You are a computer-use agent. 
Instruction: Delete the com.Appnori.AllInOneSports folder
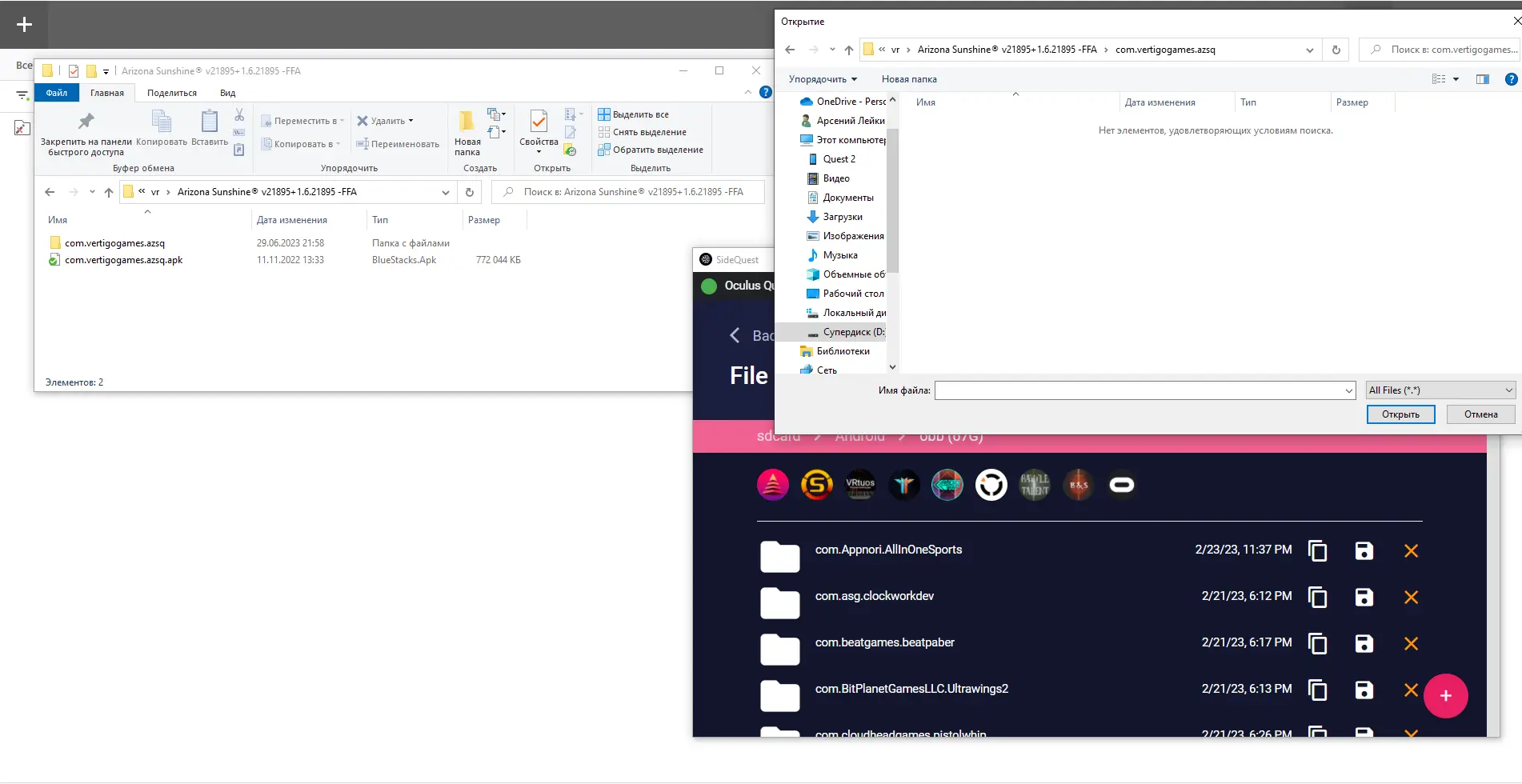tap(1412, 550)
